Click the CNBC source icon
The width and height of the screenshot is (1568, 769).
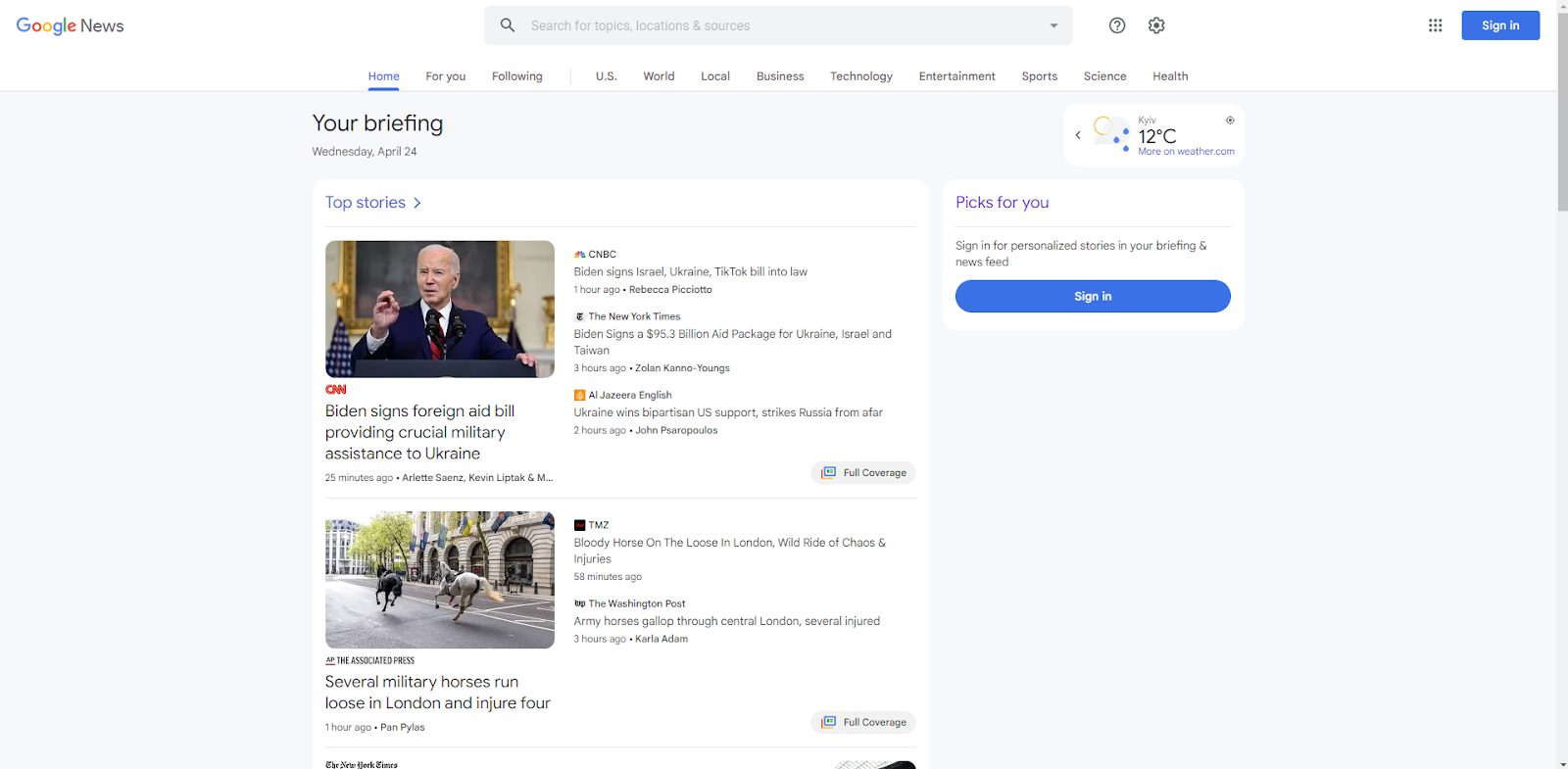pos(579,255)
